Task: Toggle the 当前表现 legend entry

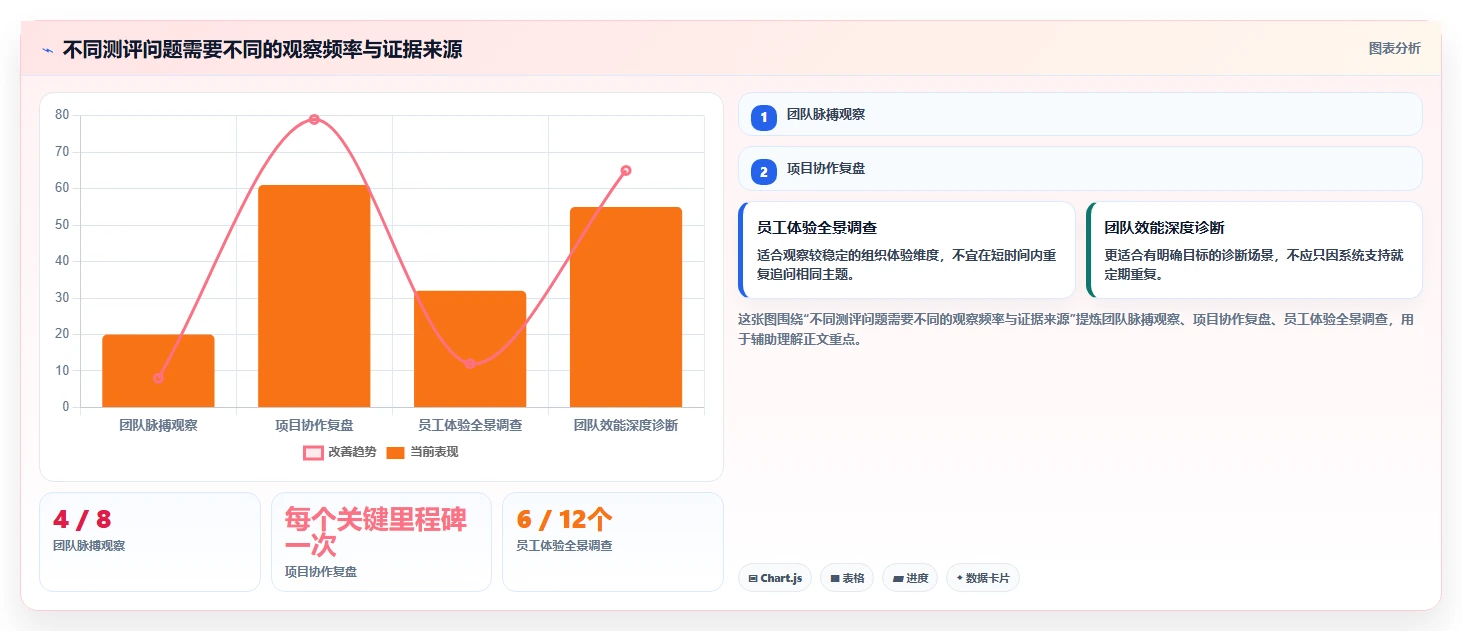Action: (422, 452)
